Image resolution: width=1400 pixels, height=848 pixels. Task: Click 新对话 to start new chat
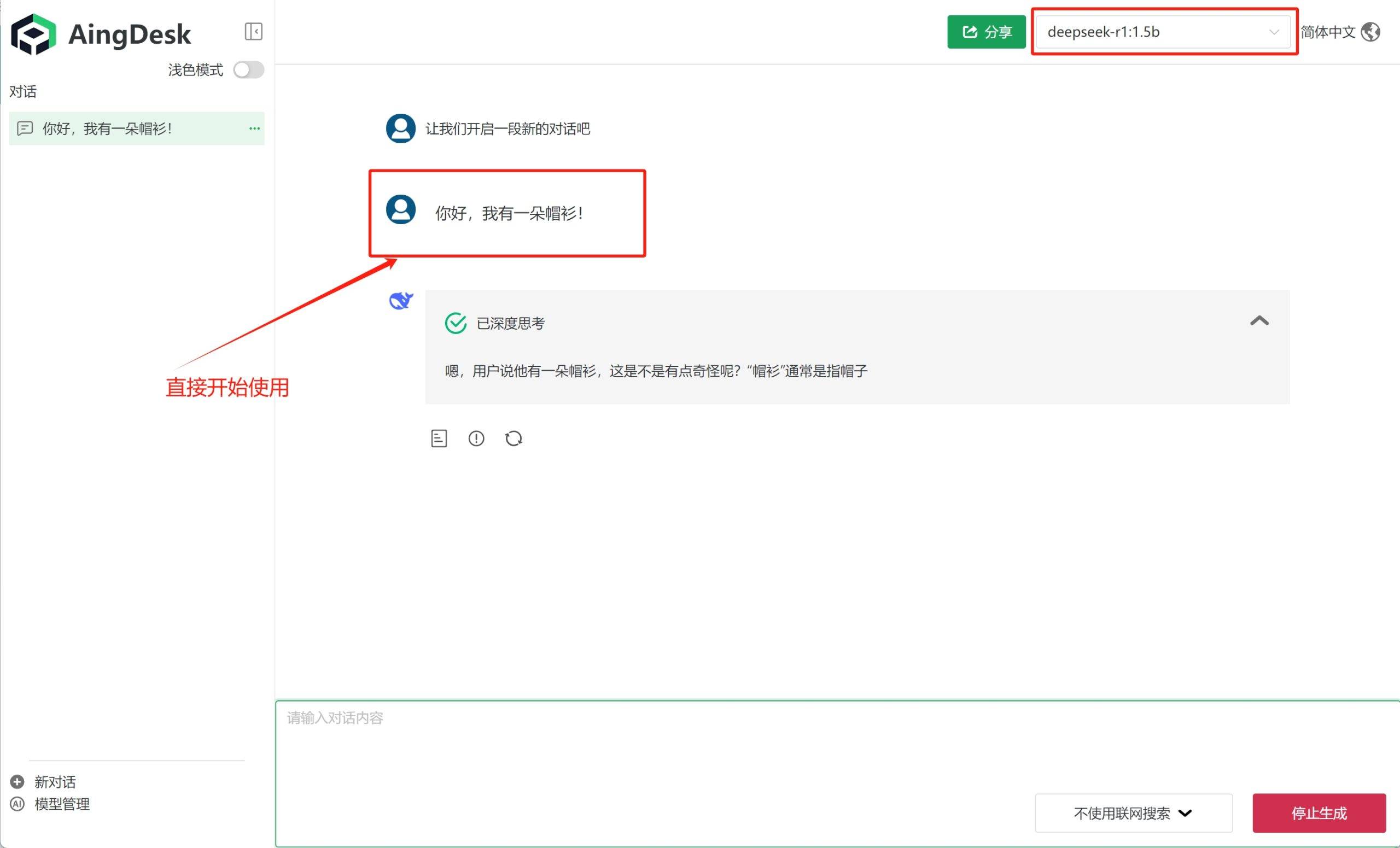tap(55, 781)
